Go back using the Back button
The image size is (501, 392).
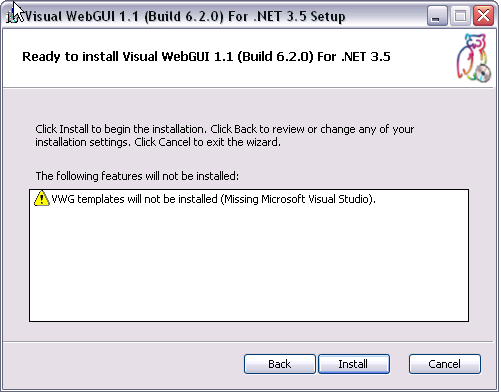279,364
